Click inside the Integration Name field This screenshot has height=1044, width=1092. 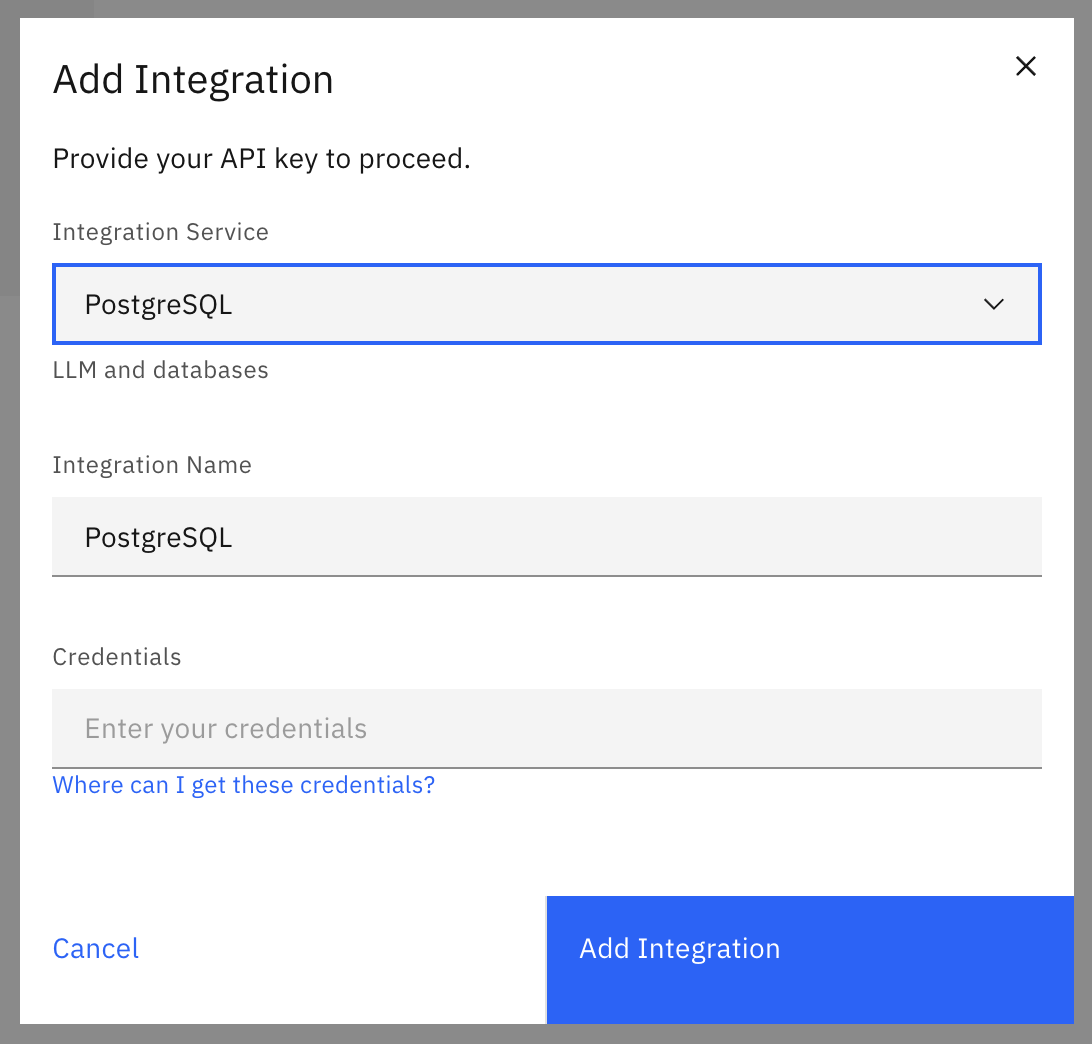[546, 537]
